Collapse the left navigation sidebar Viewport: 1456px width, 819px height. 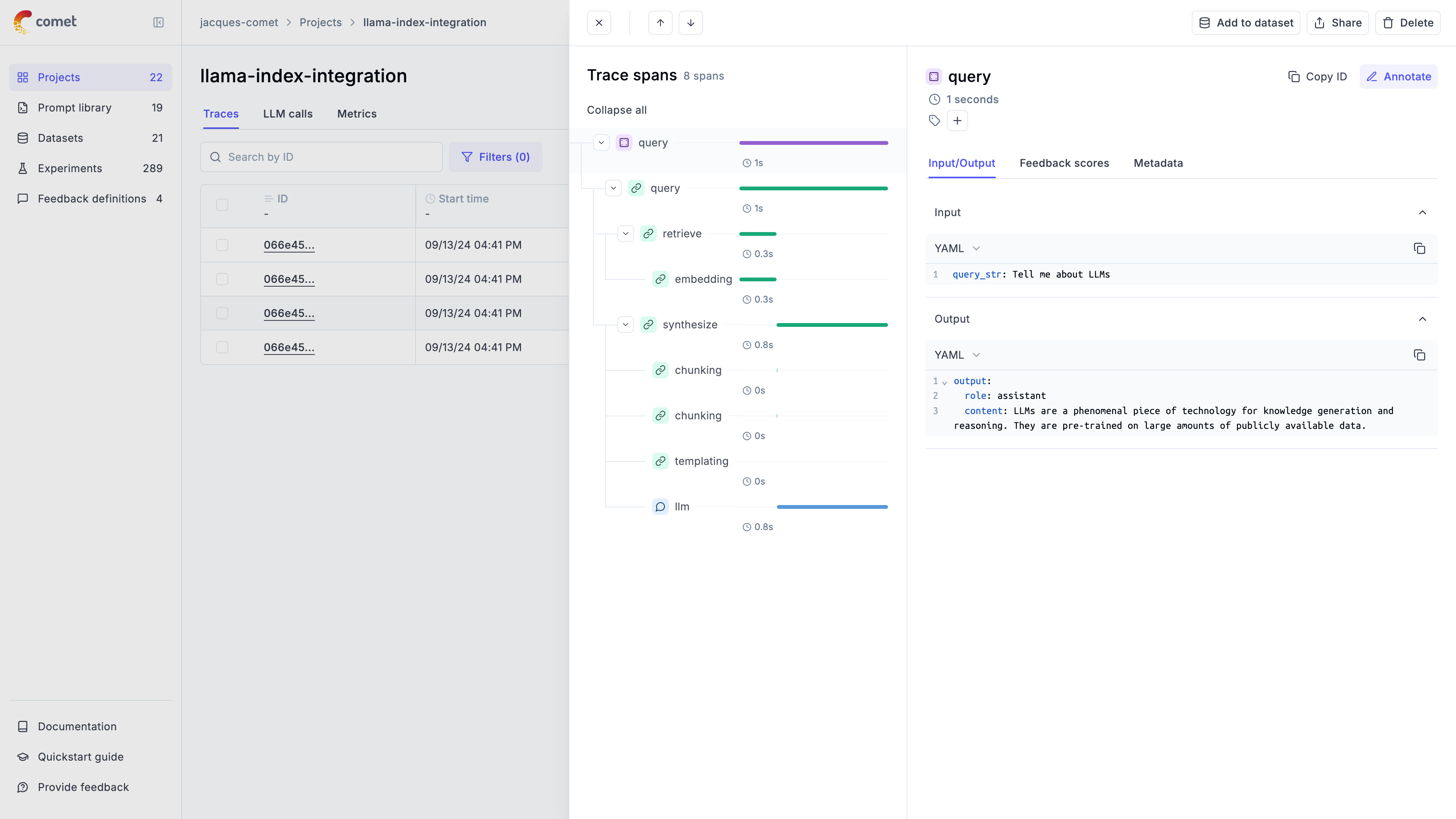point(158,23)
